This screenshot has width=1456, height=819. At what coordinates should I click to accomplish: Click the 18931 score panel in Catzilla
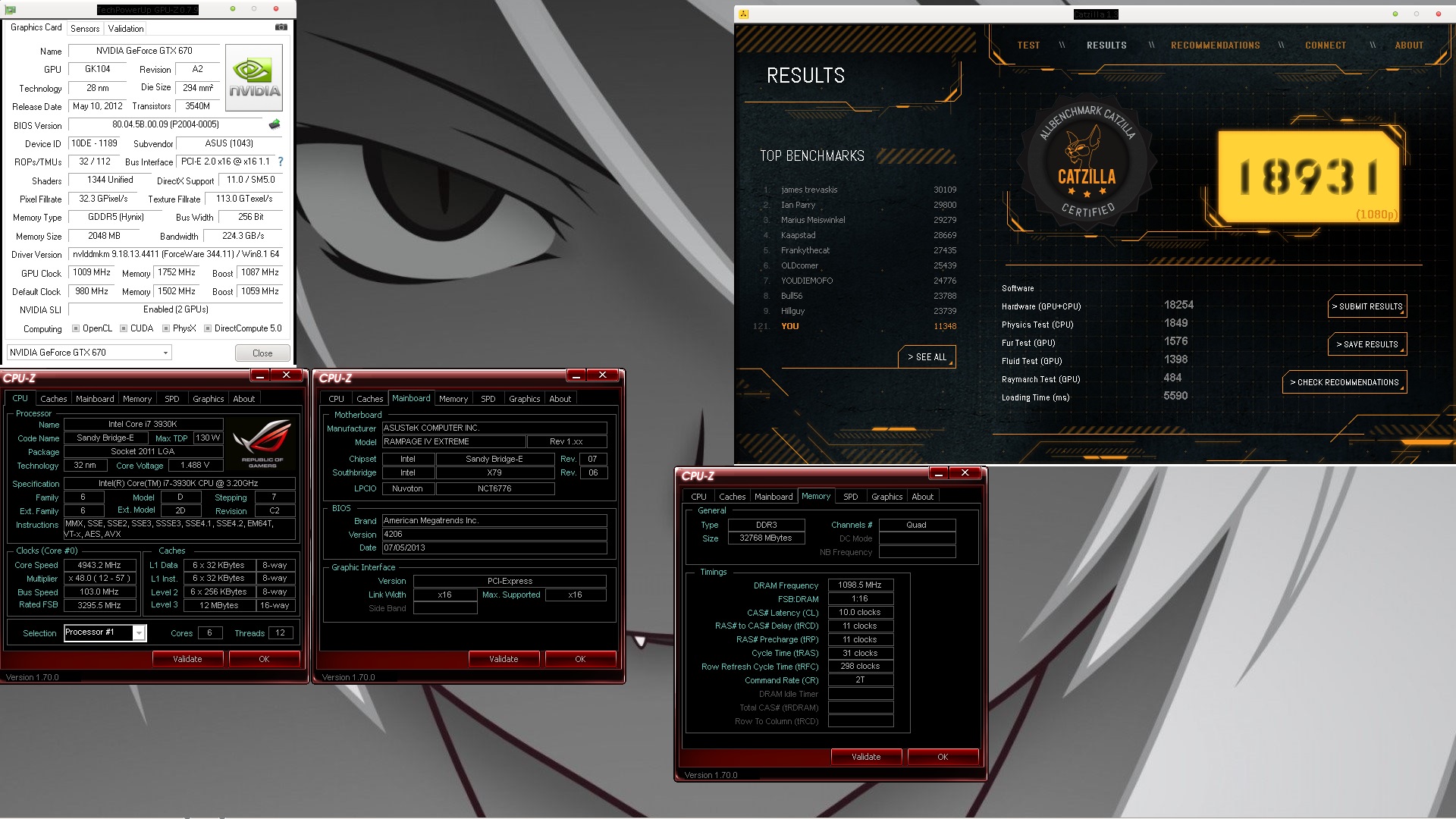coord(1309,176)
